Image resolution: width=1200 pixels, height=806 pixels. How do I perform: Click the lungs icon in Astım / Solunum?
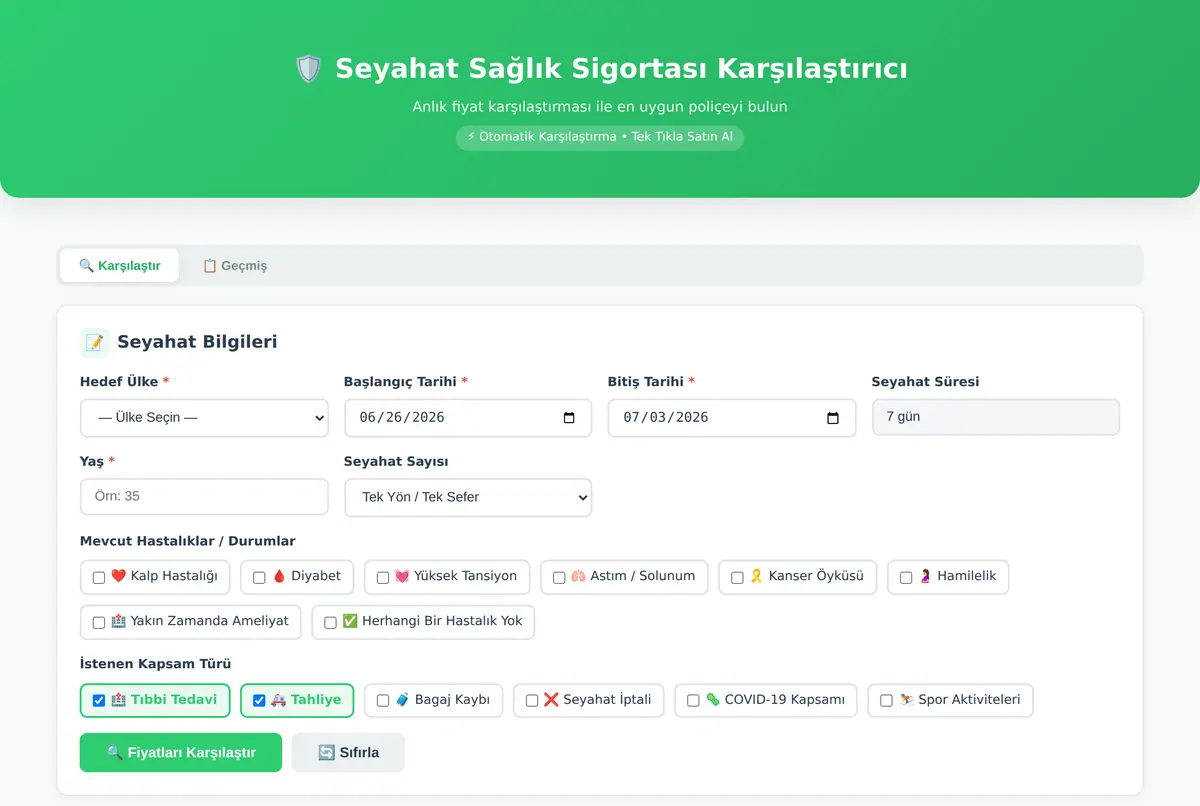click(x=578, y=576)
